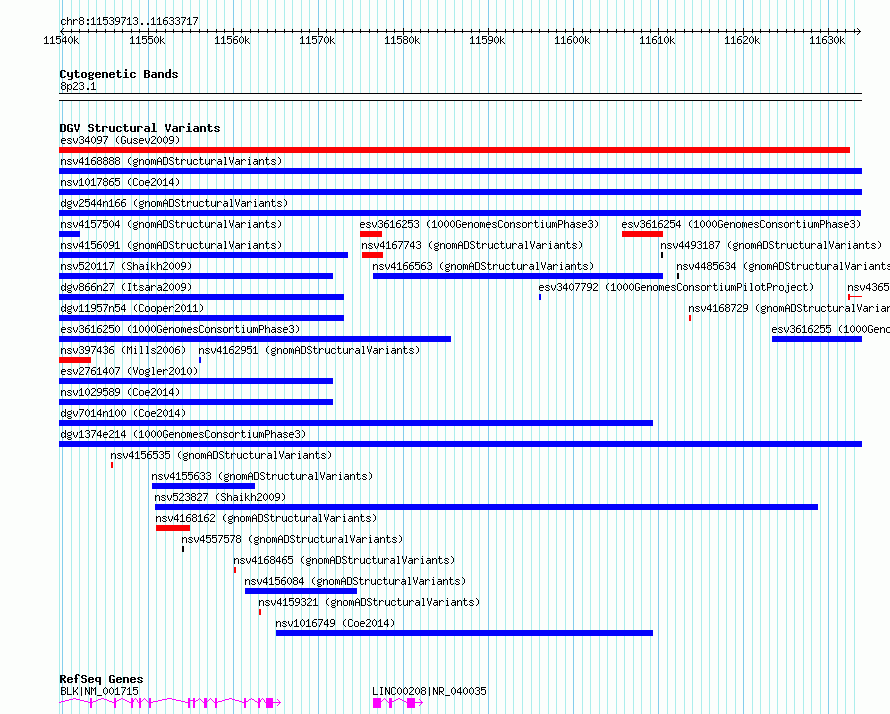Click the blue esv3616255 bar

point(817,339)
